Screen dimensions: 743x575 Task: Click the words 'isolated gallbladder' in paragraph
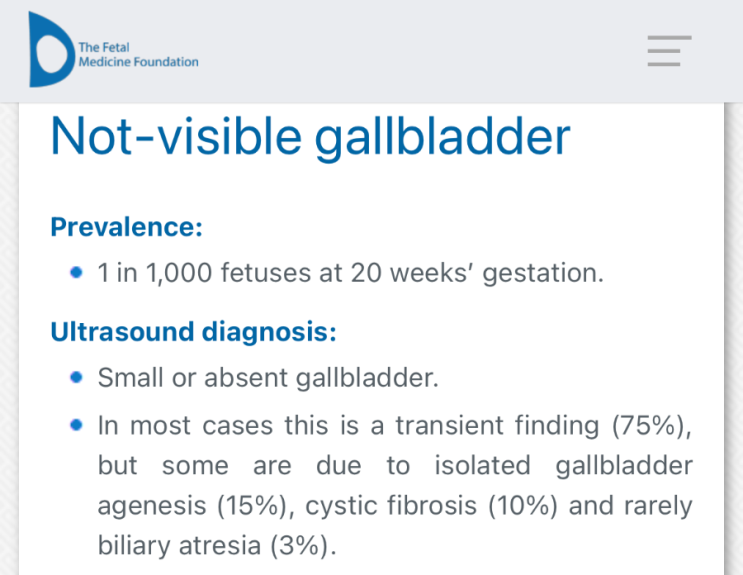pyautogui.click(x=563, y=466)
